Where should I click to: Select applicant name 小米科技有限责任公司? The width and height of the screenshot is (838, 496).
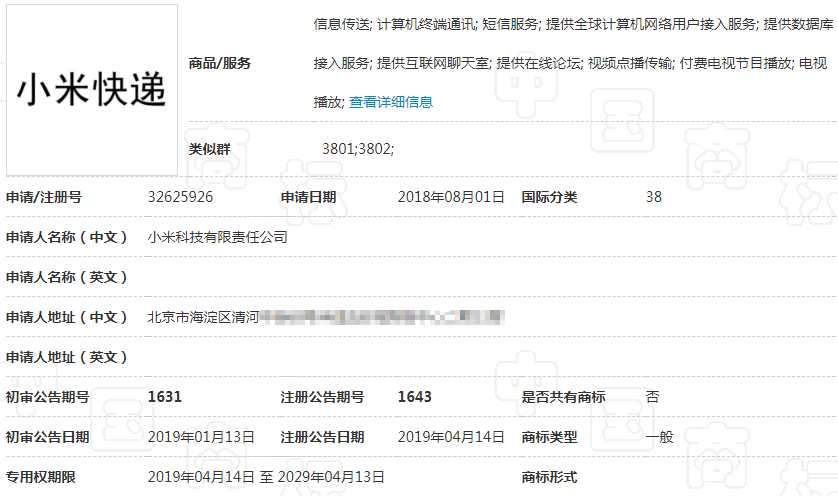(218, 237)
